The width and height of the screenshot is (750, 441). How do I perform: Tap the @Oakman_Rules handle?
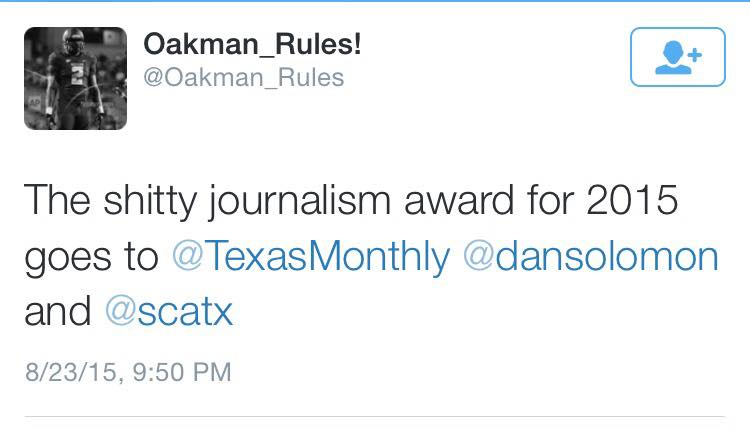[x=244, y=77]
